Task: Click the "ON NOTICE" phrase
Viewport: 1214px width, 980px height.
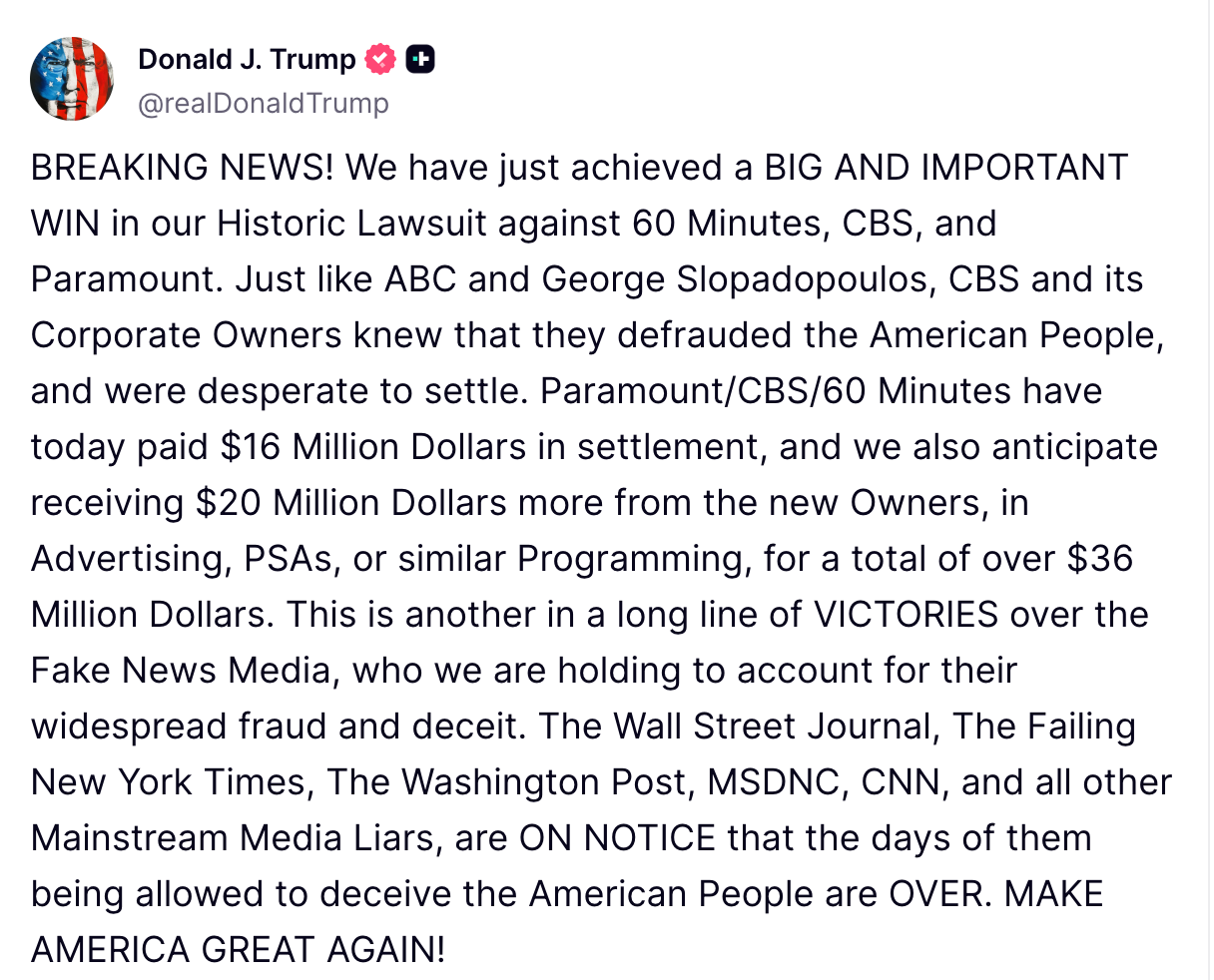Action: pos(617,838)
